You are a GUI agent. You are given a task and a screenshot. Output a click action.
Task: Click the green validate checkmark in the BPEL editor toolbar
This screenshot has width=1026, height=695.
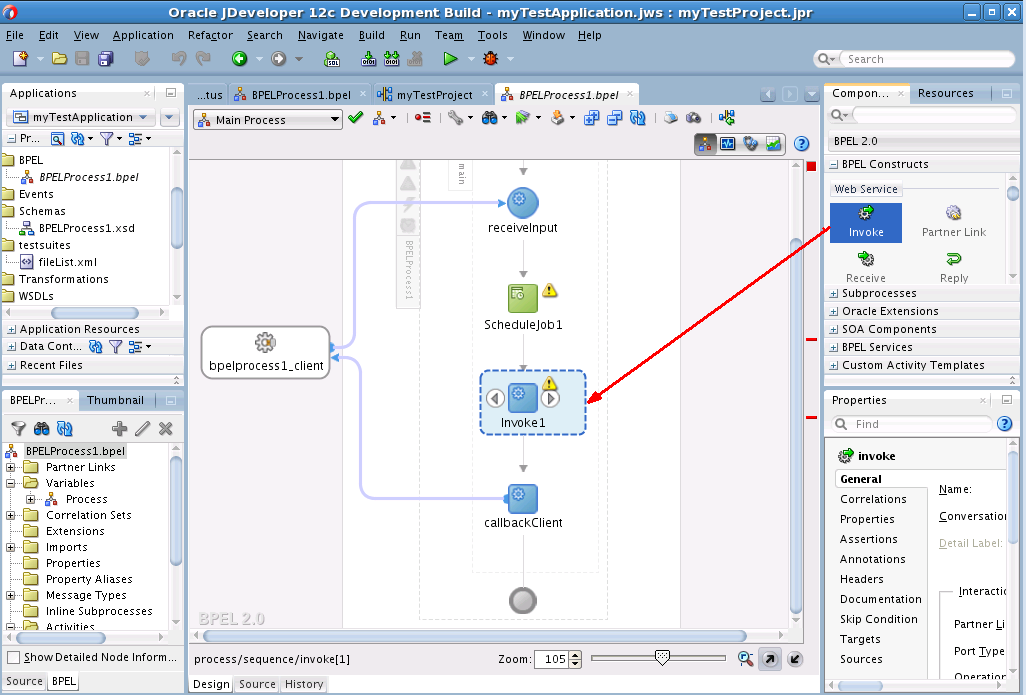click(355, 118)
